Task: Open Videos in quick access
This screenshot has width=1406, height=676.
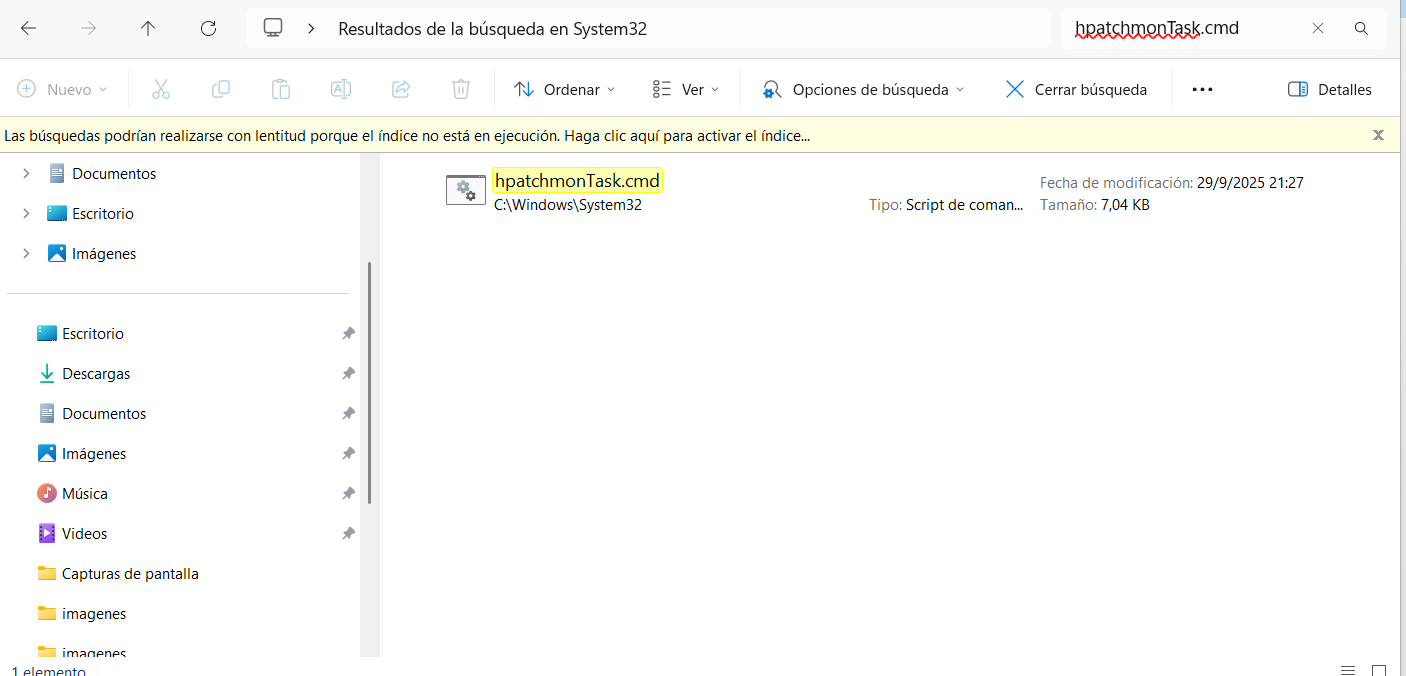Action: coord(72,533)
